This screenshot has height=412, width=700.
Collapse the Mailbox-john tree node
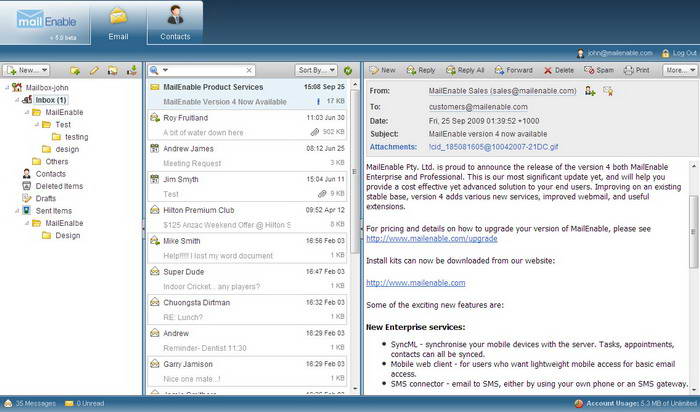[x=7, y=87]
